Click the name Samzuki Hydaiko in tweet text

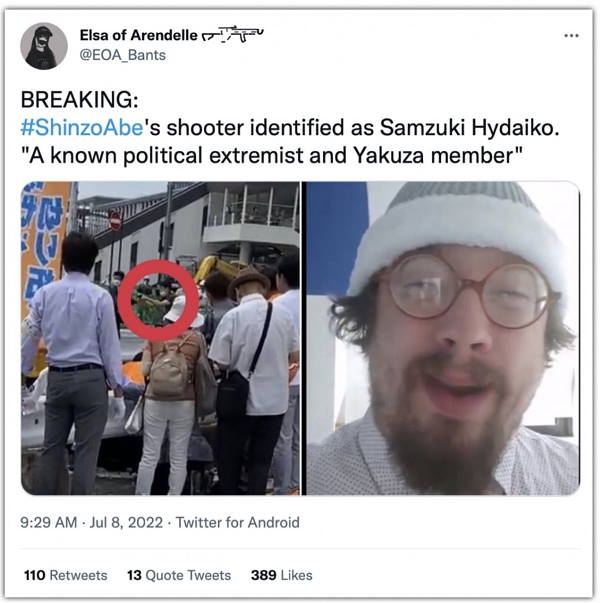tap(469, 127)
